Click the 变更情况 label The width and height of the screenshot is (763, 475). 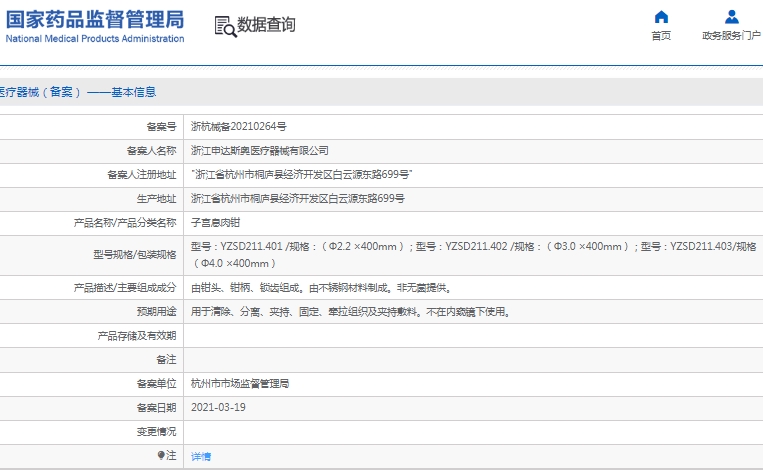[156, 432]
